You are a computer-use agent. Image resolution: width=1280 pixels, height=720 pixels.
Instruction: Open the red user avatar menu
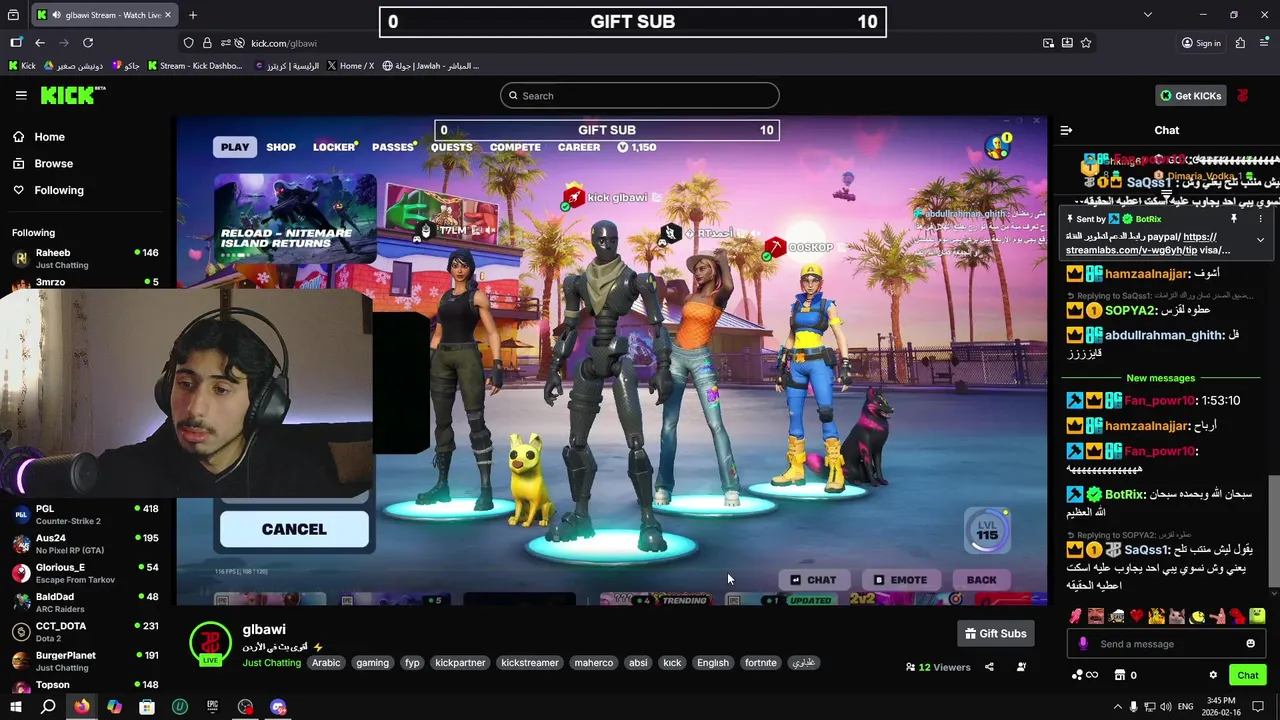tap(1242, 96)
